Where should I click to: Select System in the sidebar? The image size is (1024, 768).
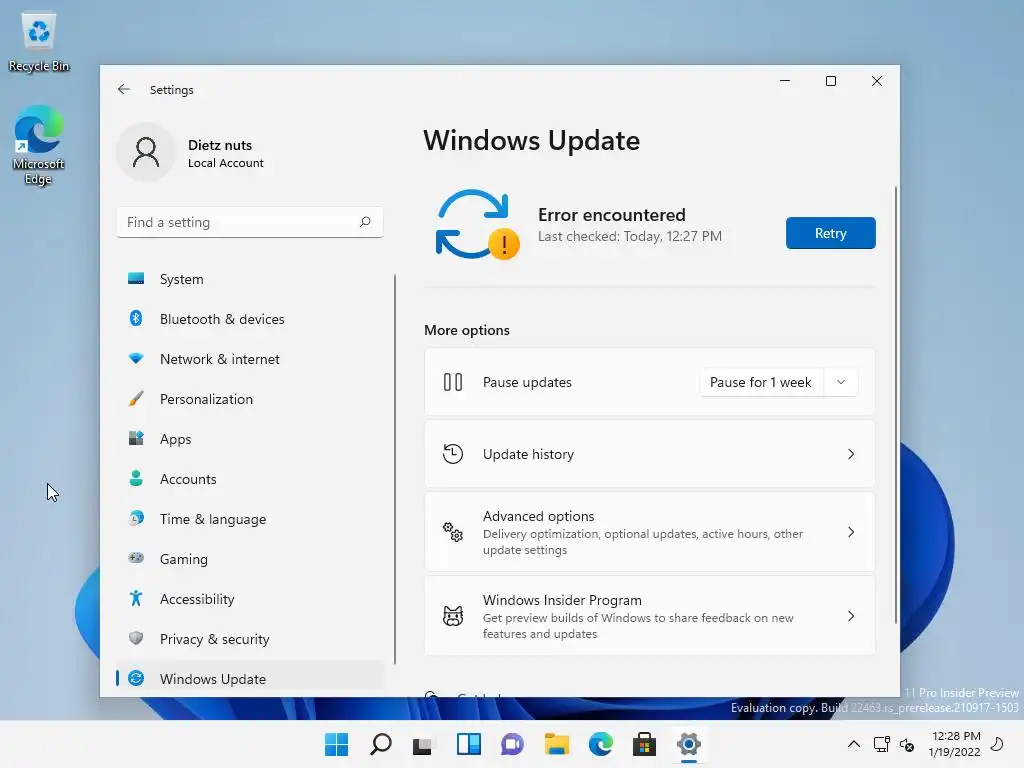(249, 279)
